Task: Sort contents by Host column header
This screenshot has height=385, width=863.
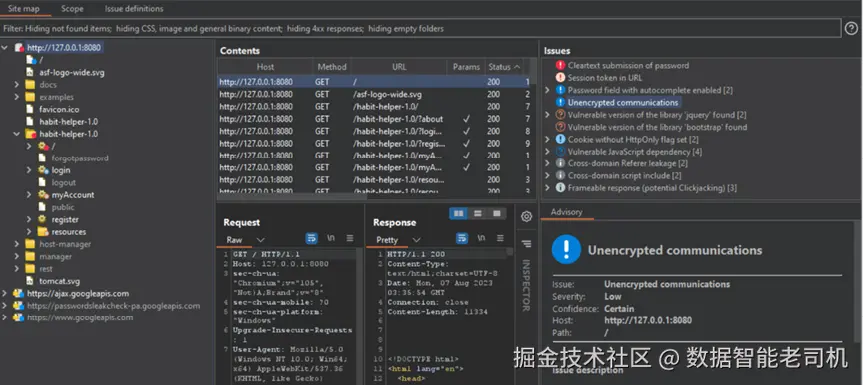Action: pos(265,67)
